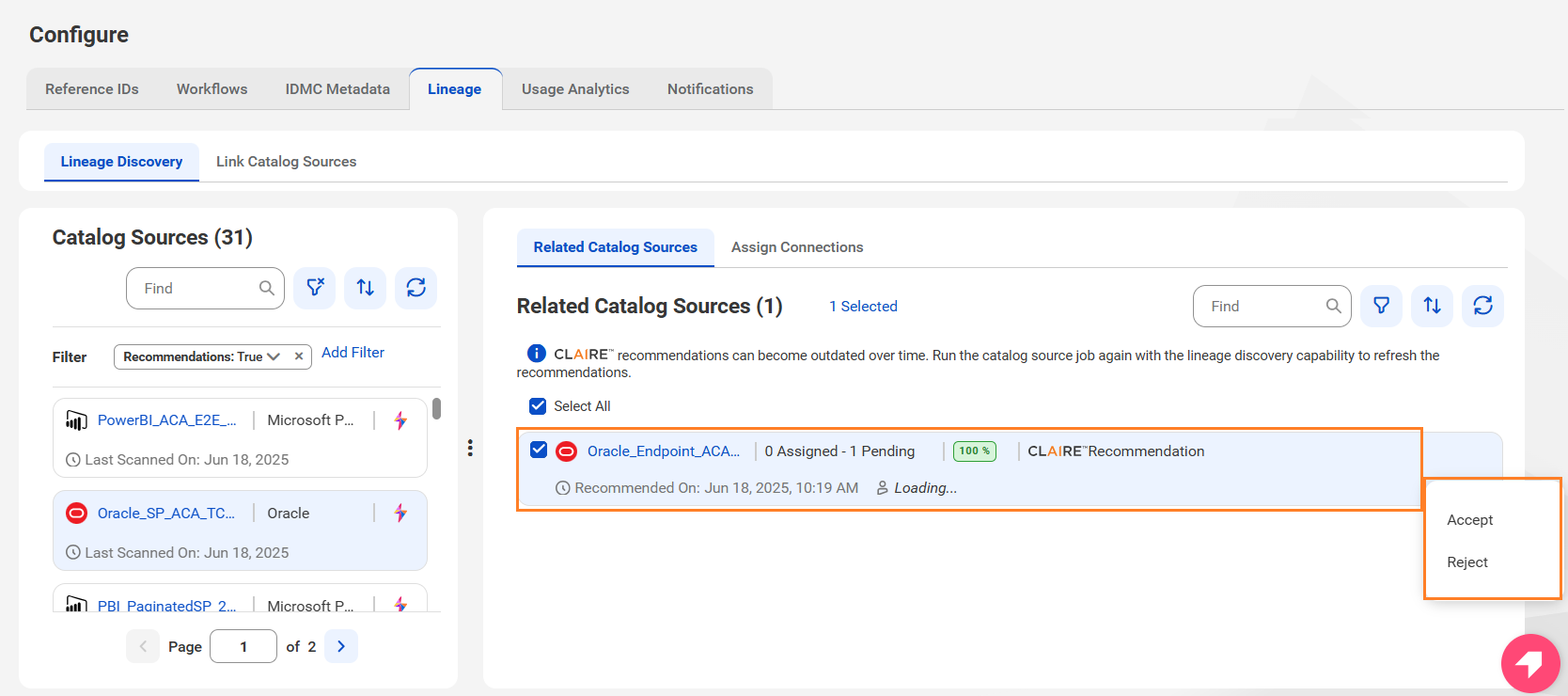Screen dimensions: 1568x696
Task: Click the CLAIRE recommendations info icon
Action: click(x=537, y=354)
